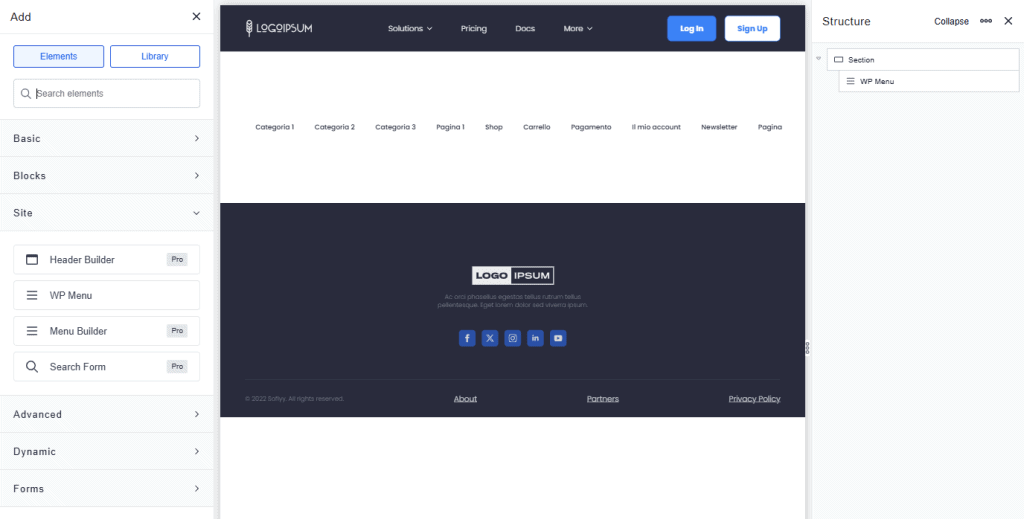Select the Section row in Structure
The width and height of the screenshot is (1024, 519).
coord(923,59)
